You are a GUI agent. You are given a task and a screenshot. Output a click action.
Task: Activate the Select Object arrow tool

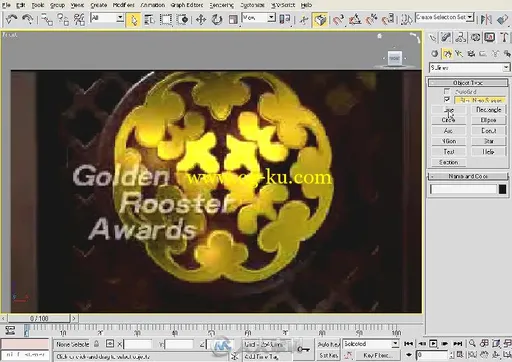(133, 20)
